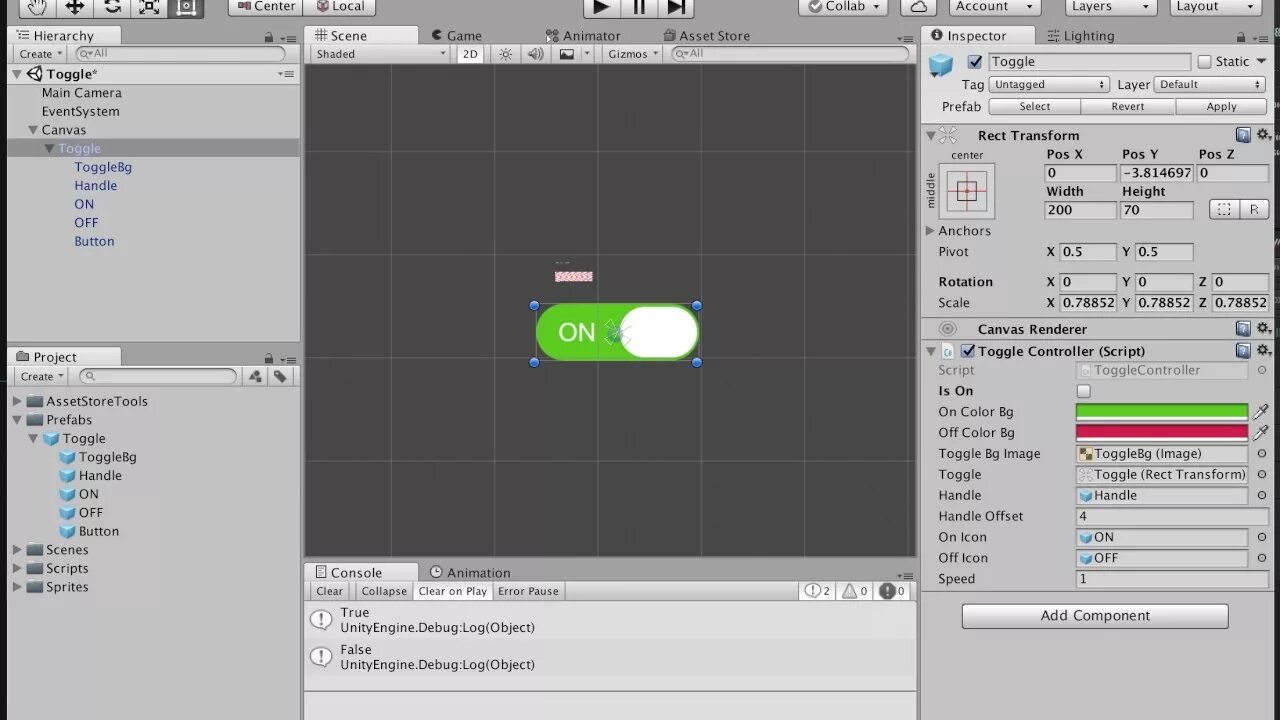Edit the Off Color Bg red swatch
This screenshot has height=720, width=1280.
(x=1162, y=433)
